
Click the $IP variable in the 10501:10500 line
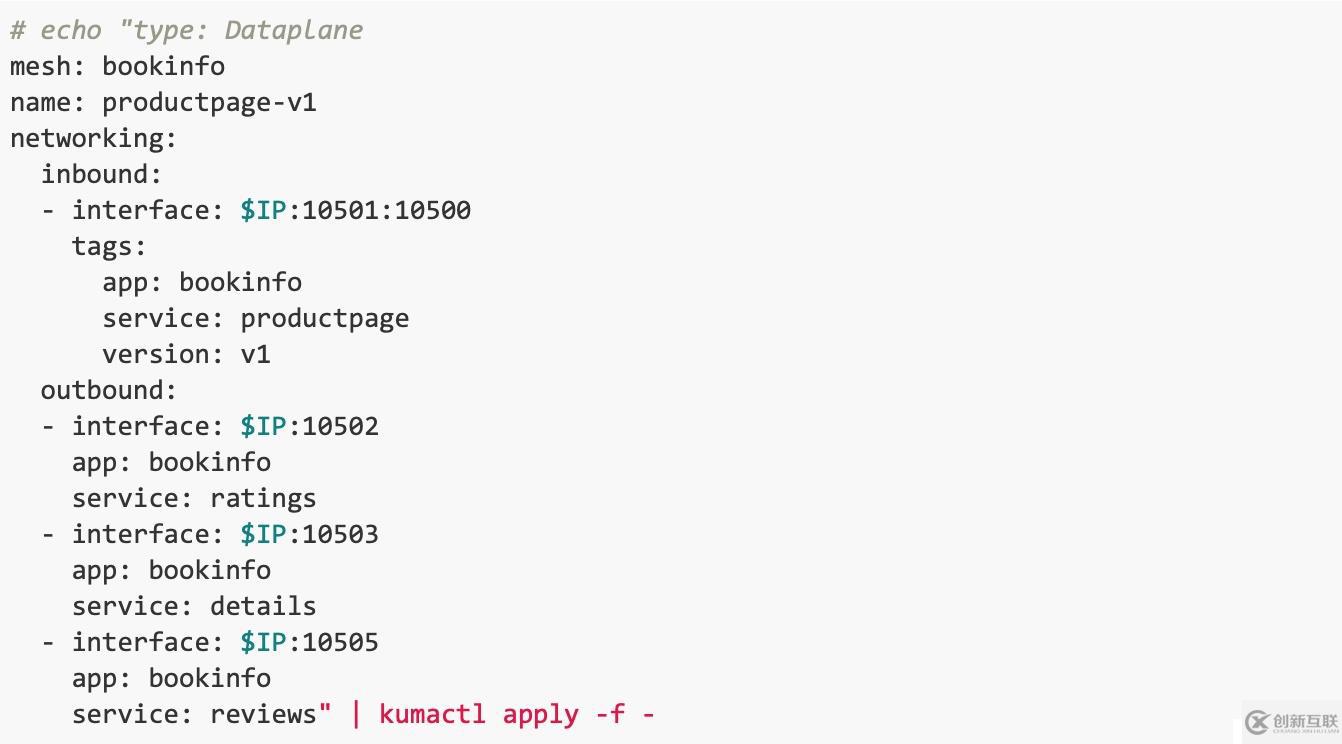tap(263, 210)
